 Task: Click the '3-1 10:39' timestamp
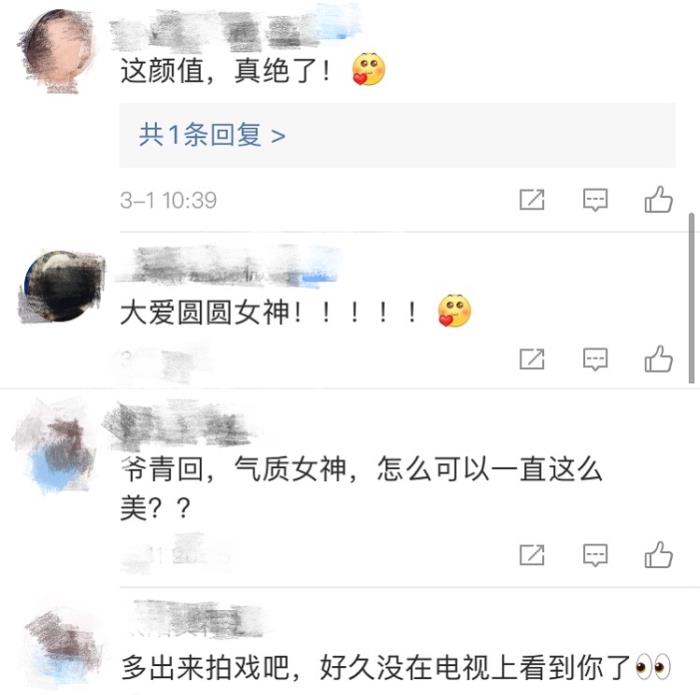[x=168, y=200]
